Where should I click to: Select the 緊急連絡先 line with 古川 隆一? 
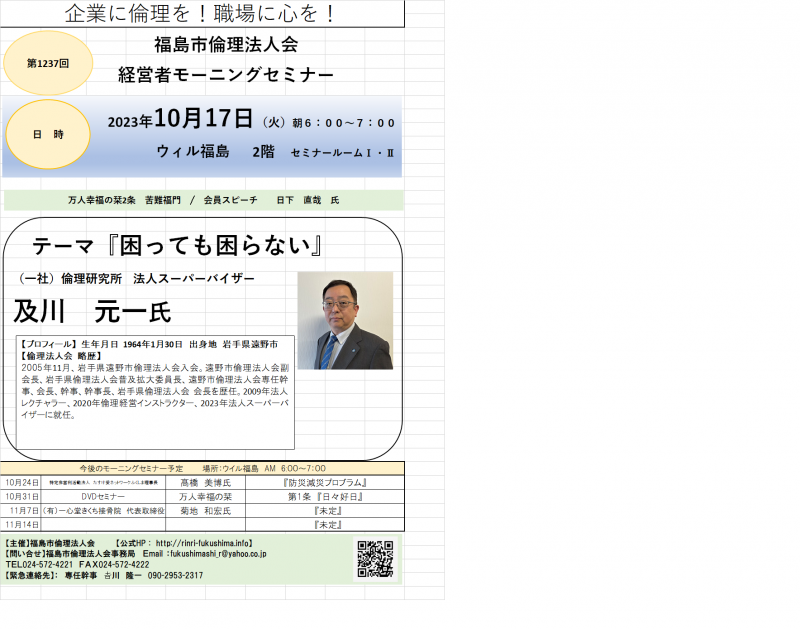(100, 575)
